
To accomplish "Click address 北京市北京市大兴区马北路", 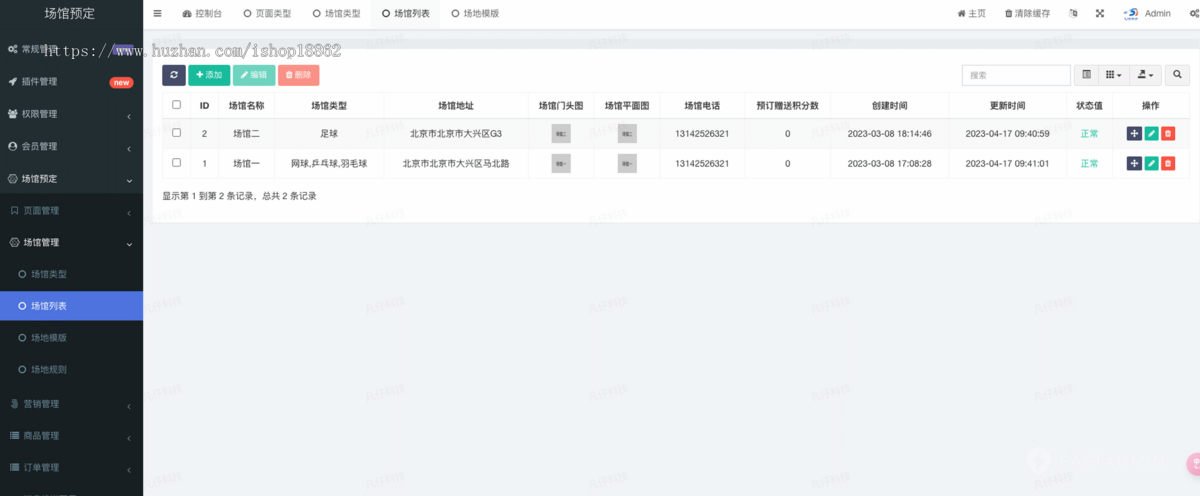I will click(456, 163).
